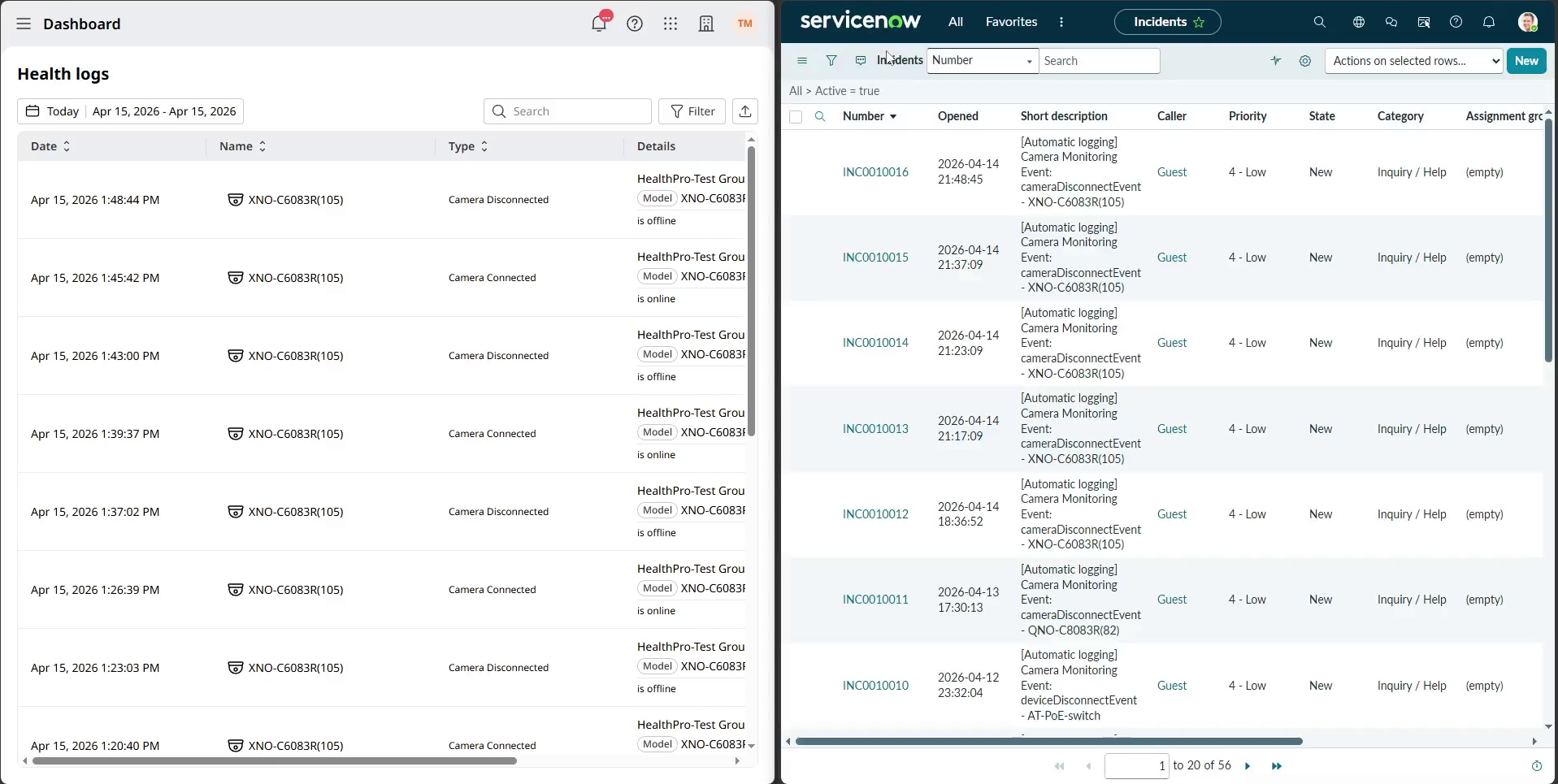
Task: Open the Number search field dropdown
Action: (x=983, y=61)
